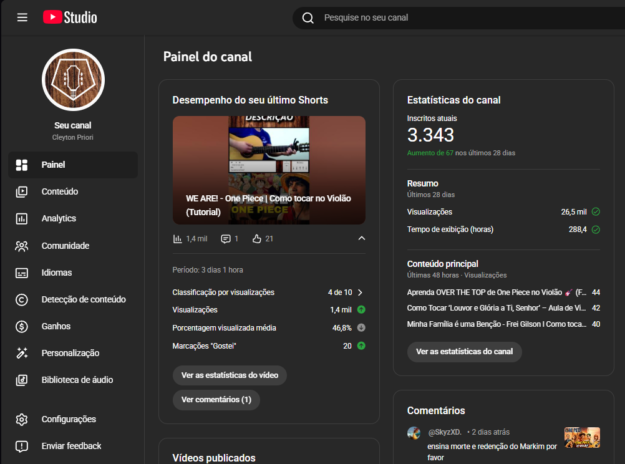Collapse the Shorts performance details chevron
Screen dimensions: 625x464
[x=362, y=238]
